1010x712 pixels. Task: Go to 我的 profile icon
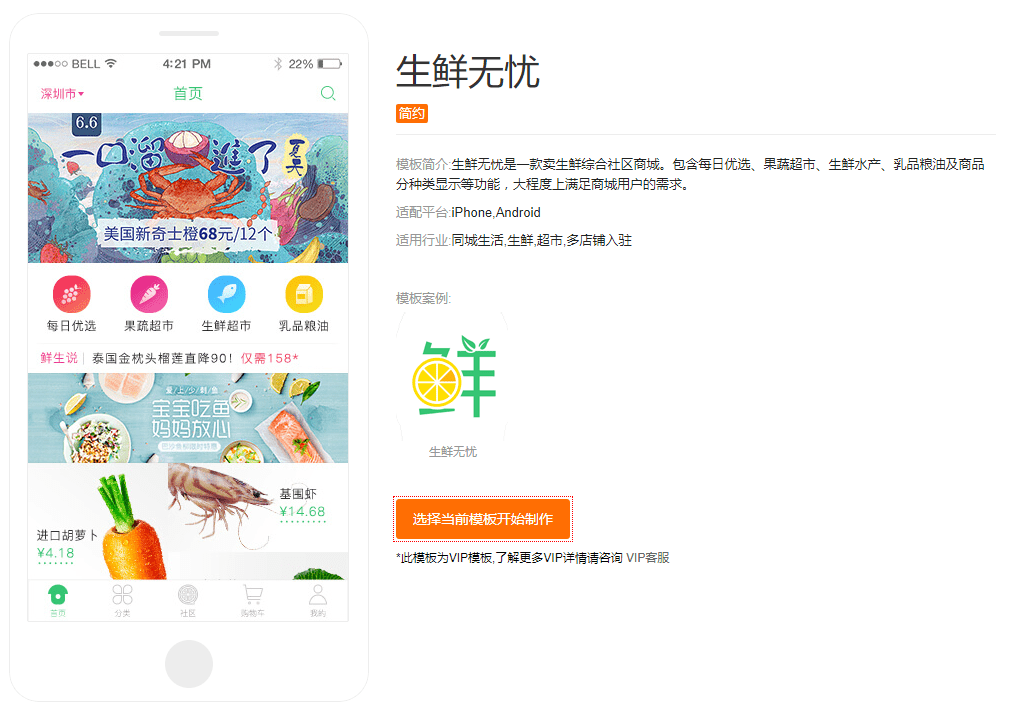point(318,595)
